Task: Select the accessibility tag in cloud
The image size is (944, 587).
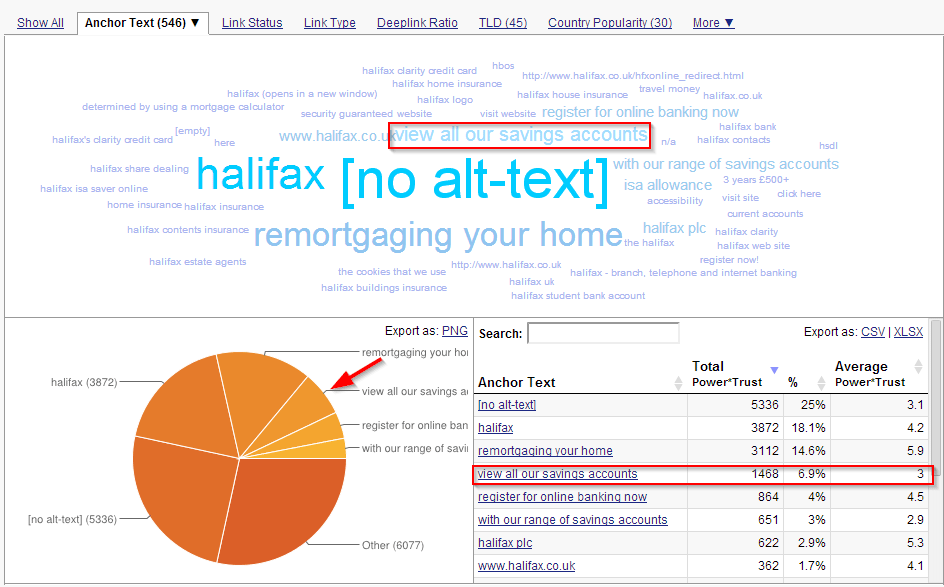Action: click(x=675, y=200)
